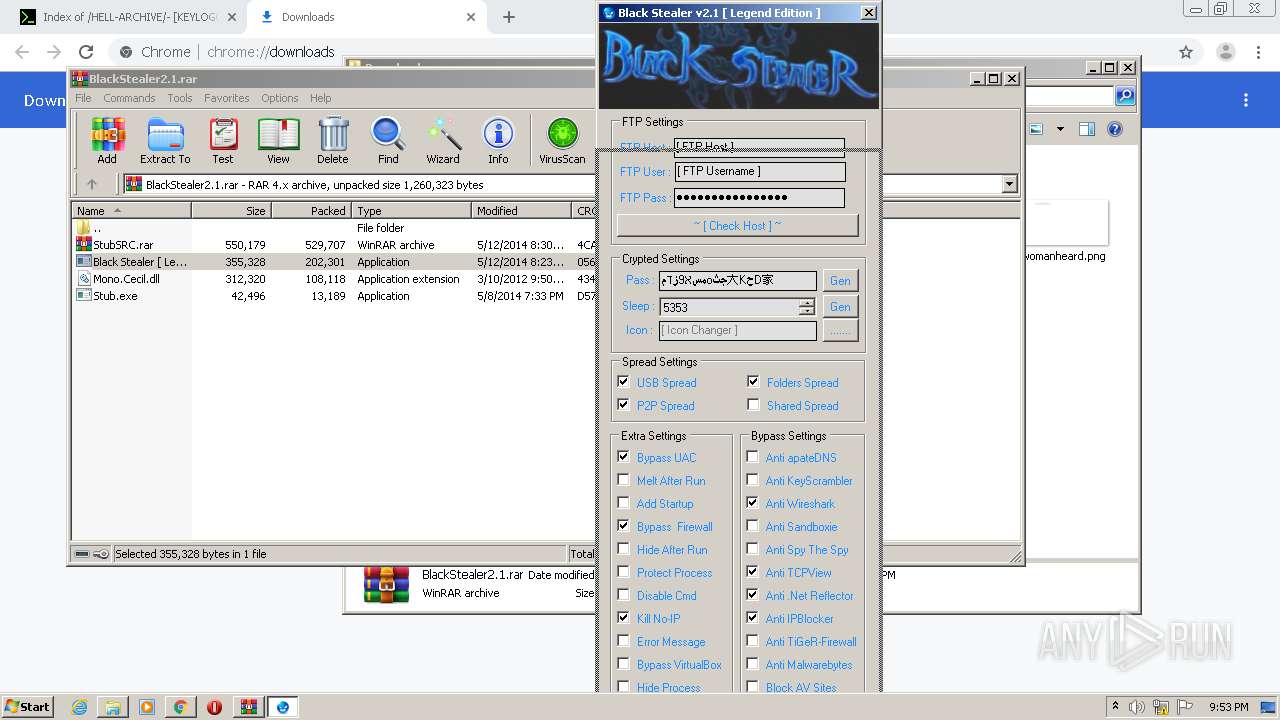
Task: Open Internet Explorer from the taskbar
Action: point(79,707)
